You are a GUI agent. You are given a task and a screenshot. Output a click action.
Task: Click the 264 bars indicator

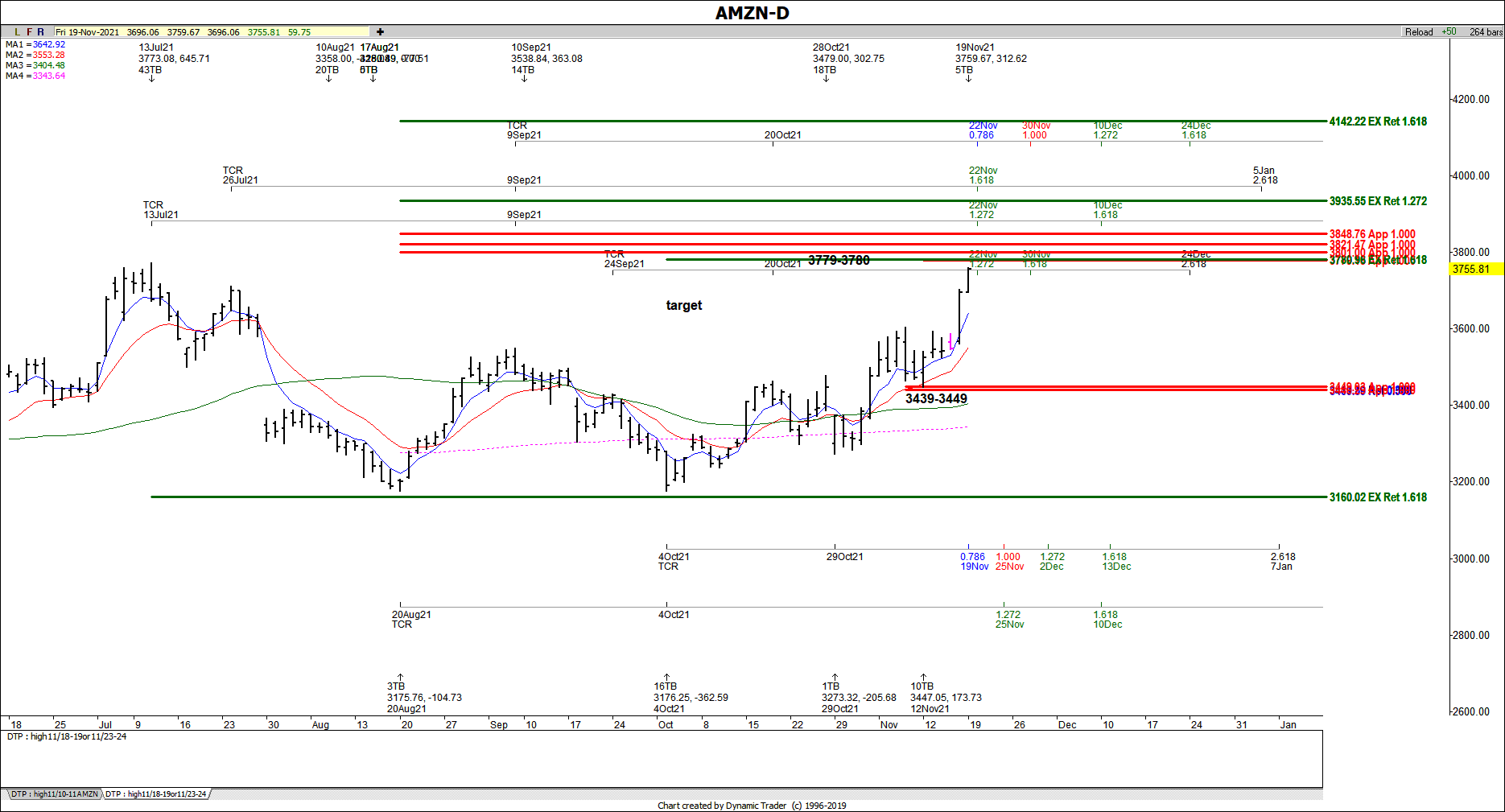(x=1486, y=32)
